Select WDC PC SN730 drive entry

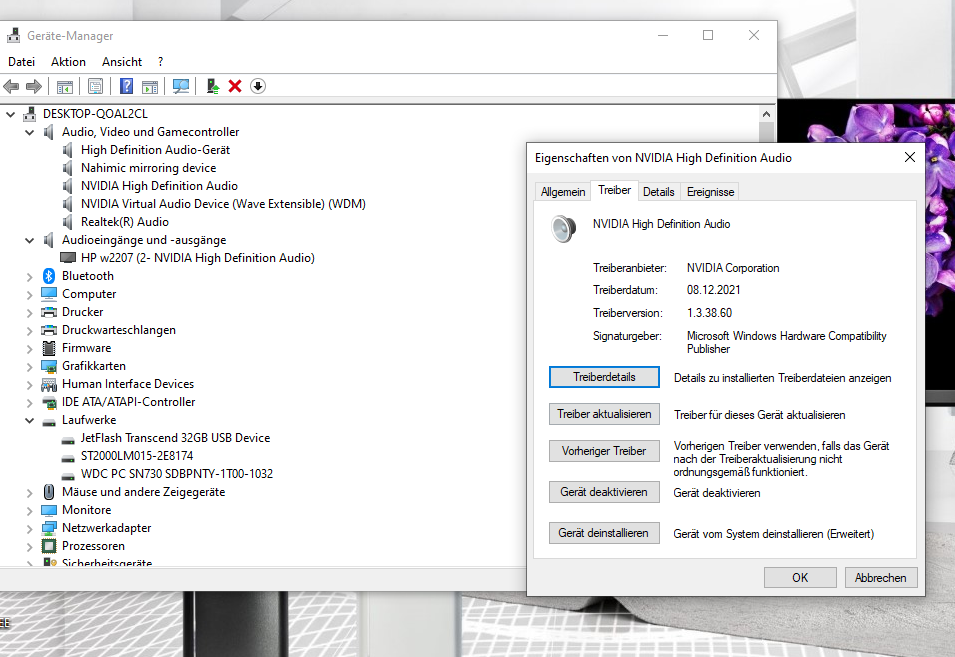click(x=177, y=474)
